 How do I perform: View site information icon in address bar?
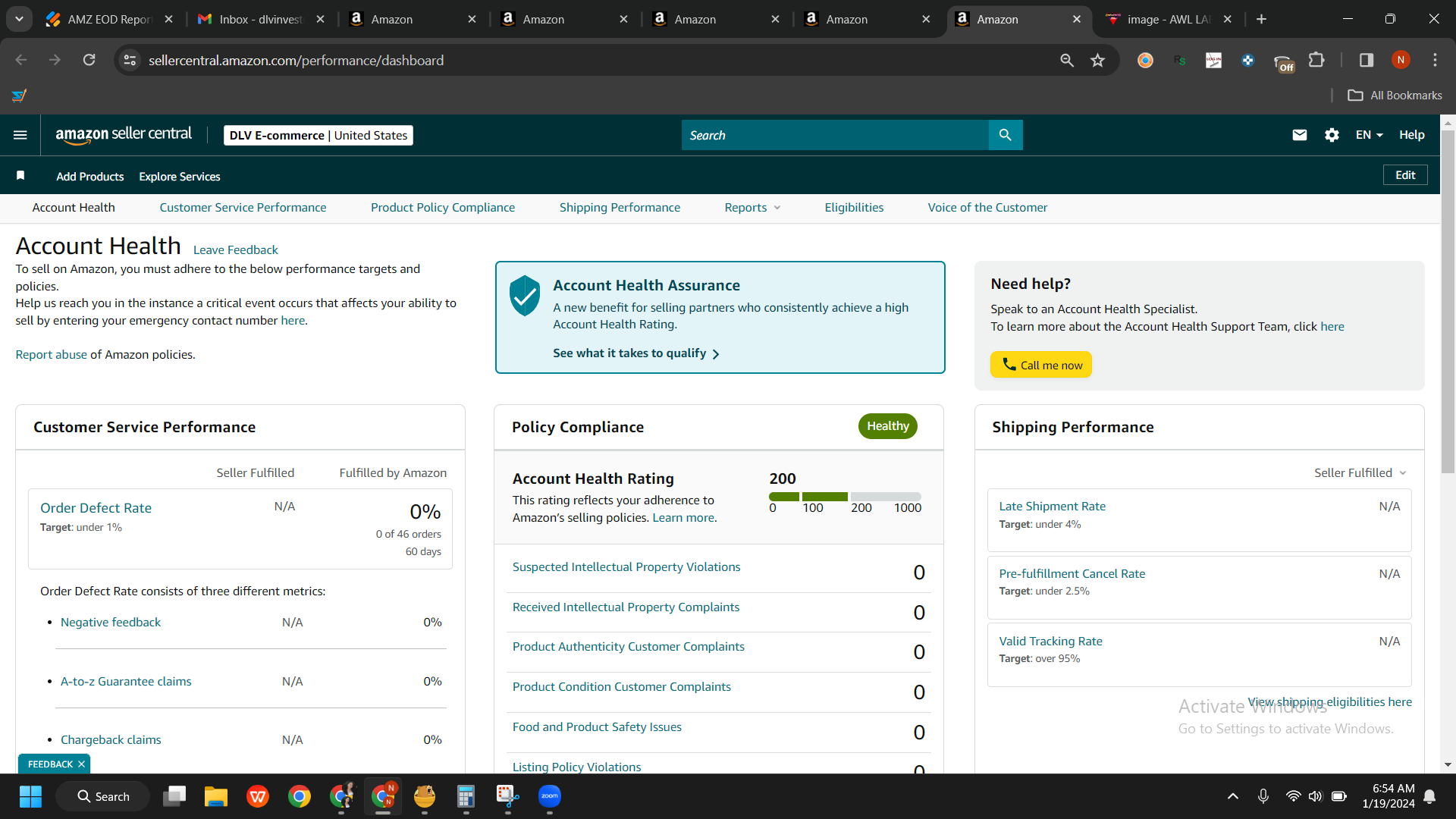click(130, 60)
